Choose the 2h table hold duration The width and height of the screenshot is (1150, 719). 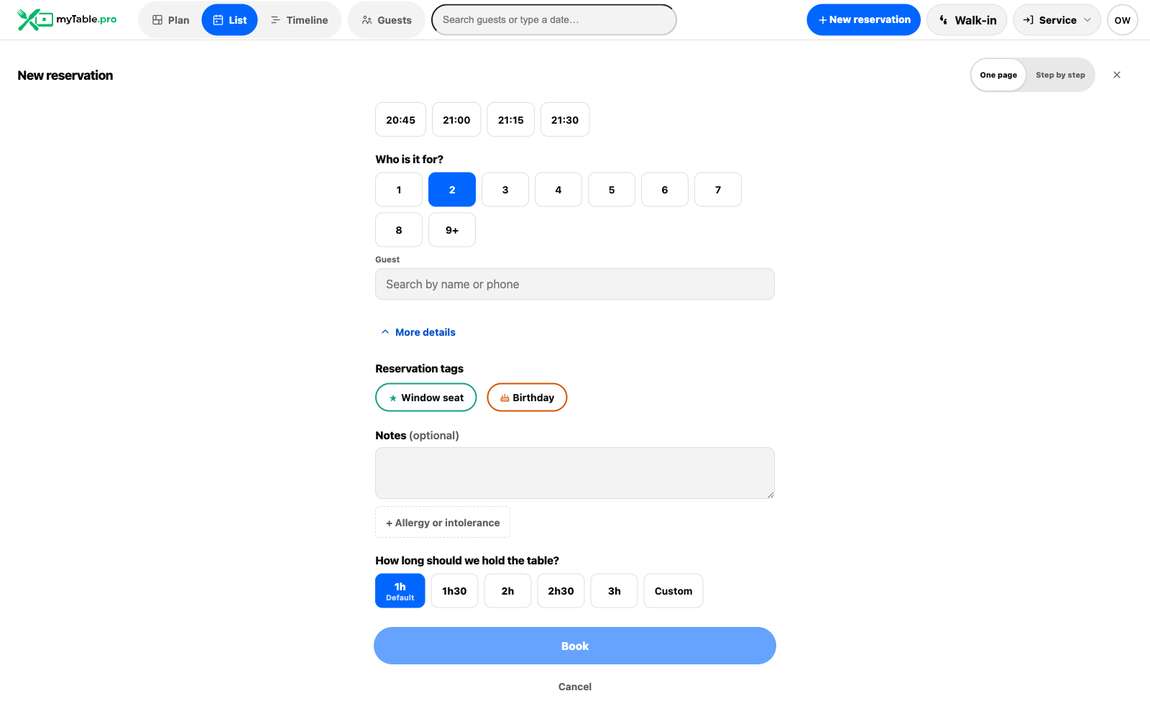[x=508, y=591]
